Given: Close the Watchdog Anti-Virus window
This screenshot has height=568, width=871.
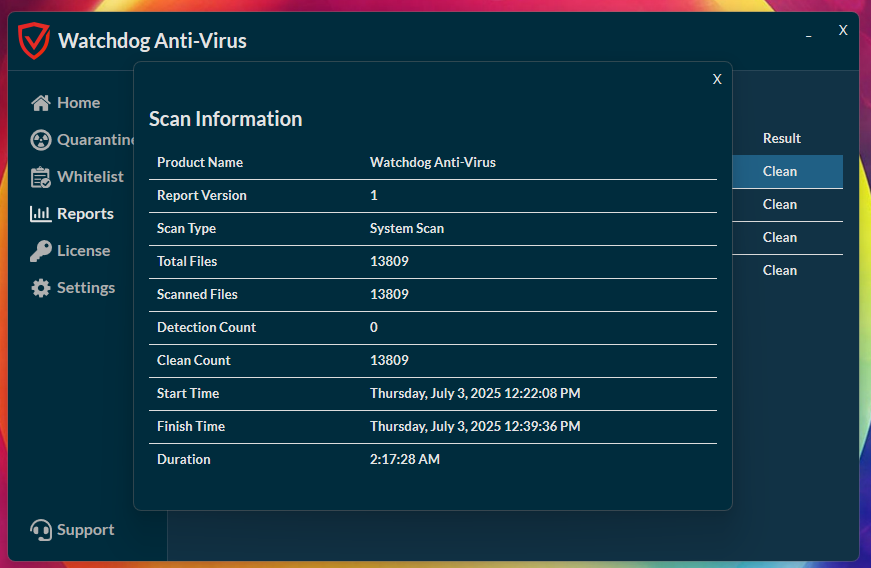Looking at the screenshot, I should (x=843, y=30).
